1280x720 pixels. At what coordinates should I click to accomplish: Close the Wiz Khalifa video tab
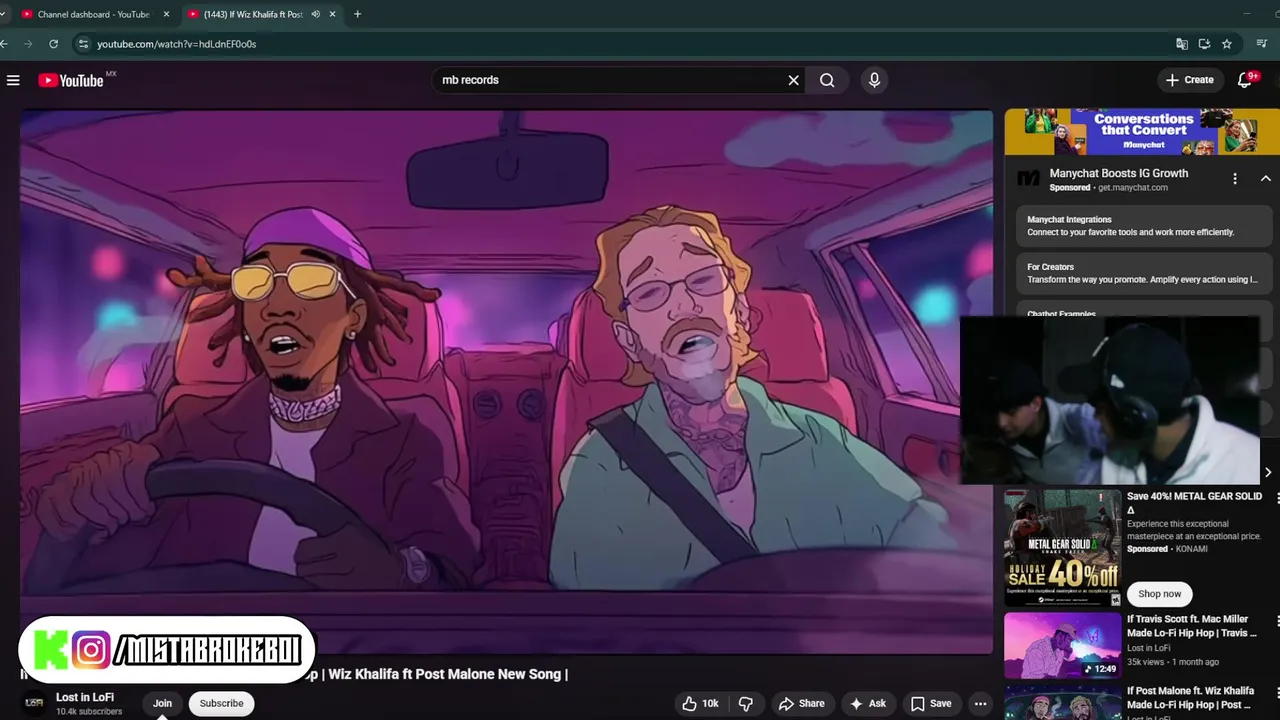(x=333, y=14)
